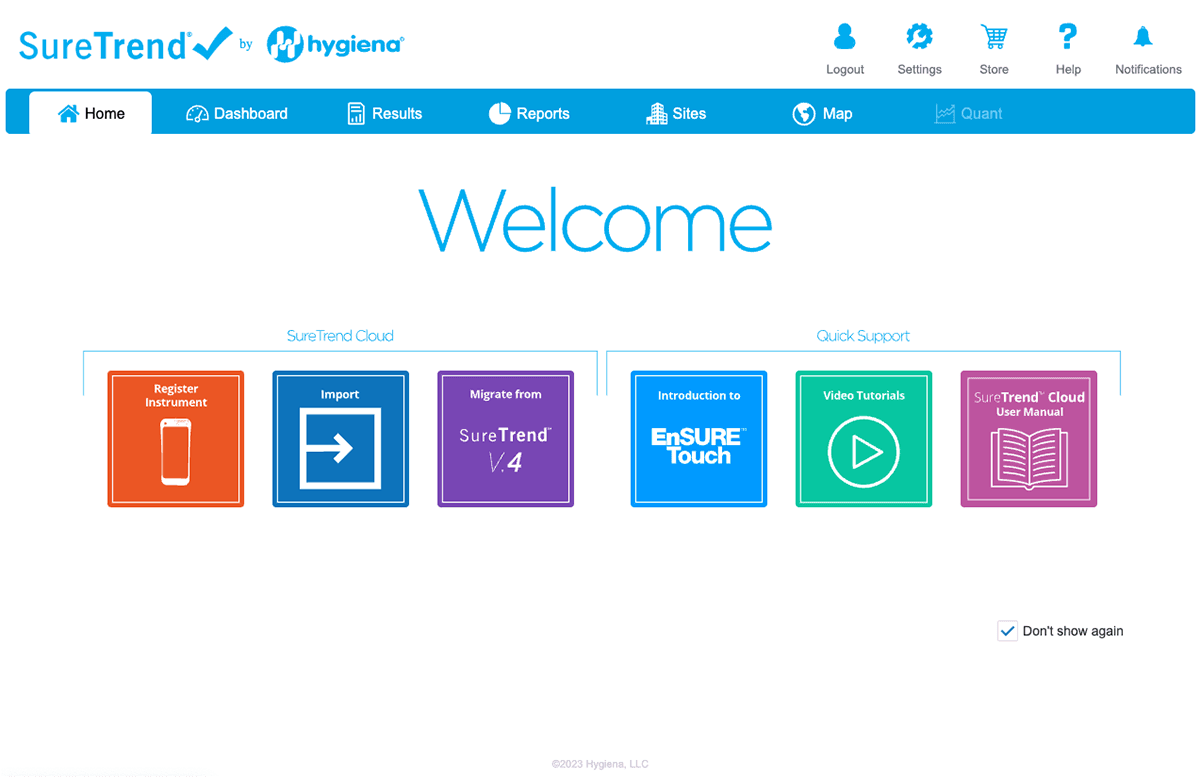Uncheck the Don't show again checkbox
The height and width of the screenshot is (777, 1200).
coord(1007,631)
